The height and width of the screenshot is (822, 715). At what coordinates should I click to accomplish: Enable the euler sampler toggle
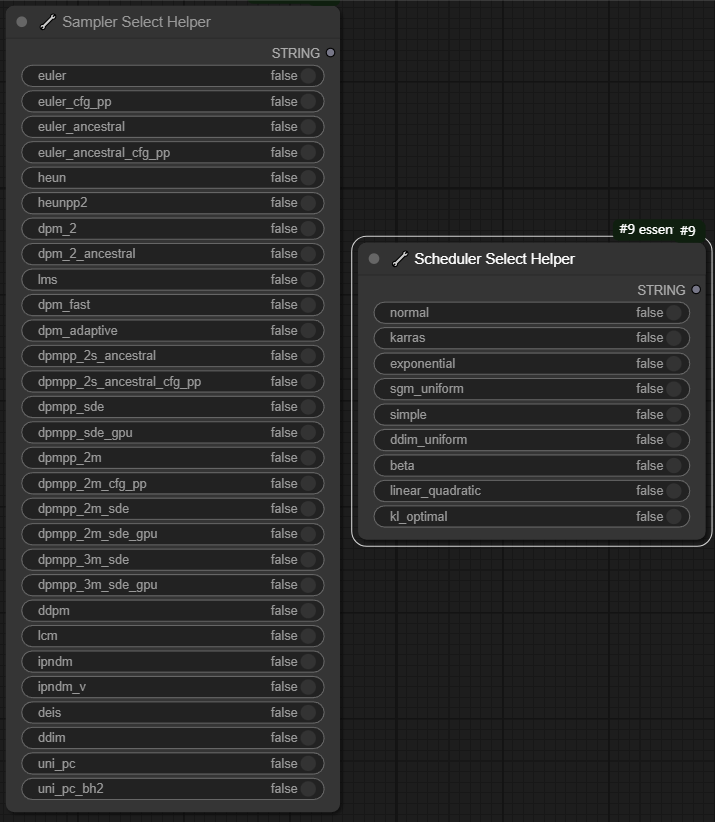[308, 76]
